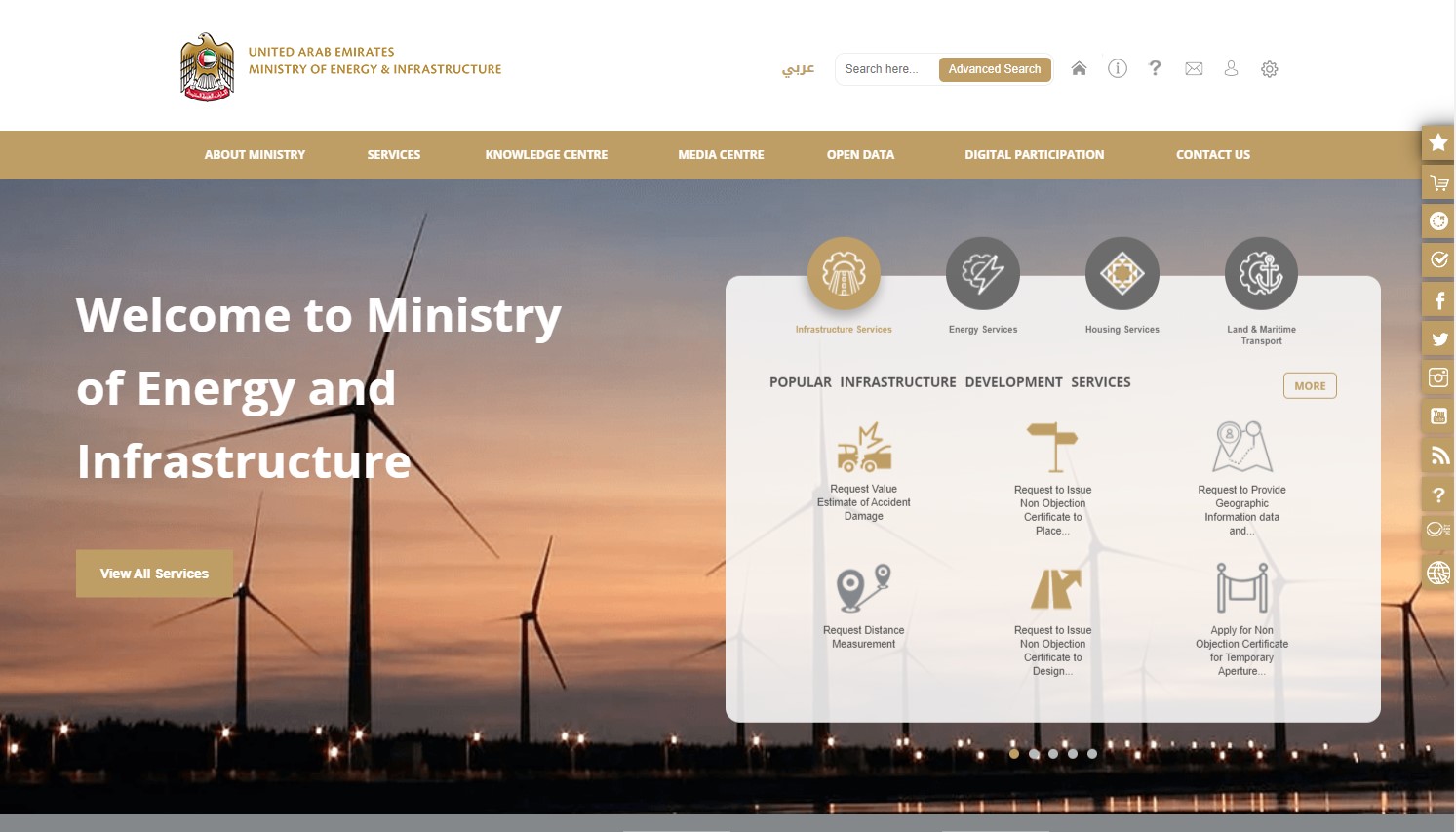Screen dimensions: 1456x832
Task: Open the OPEN DATA menu
Action: (x=860, y=155)
